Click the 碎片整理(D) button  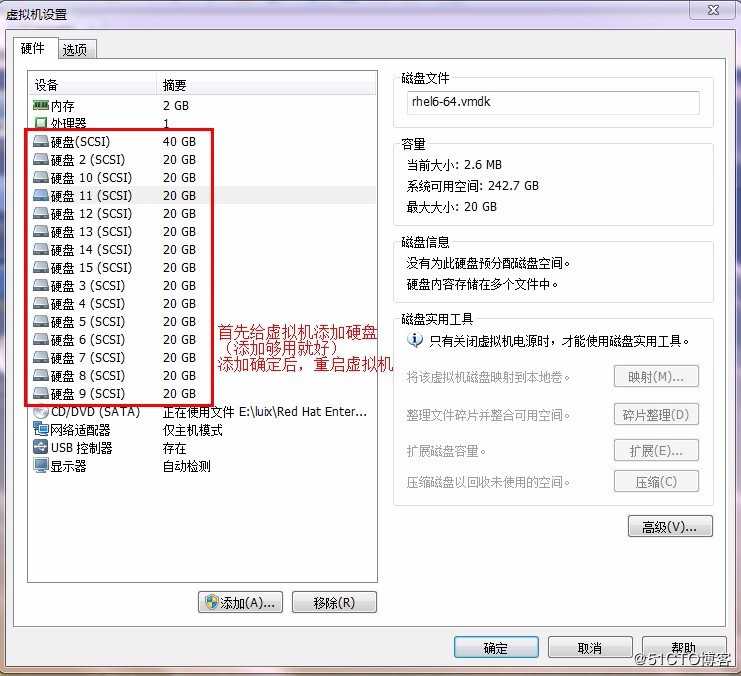[x=656, y=415]
